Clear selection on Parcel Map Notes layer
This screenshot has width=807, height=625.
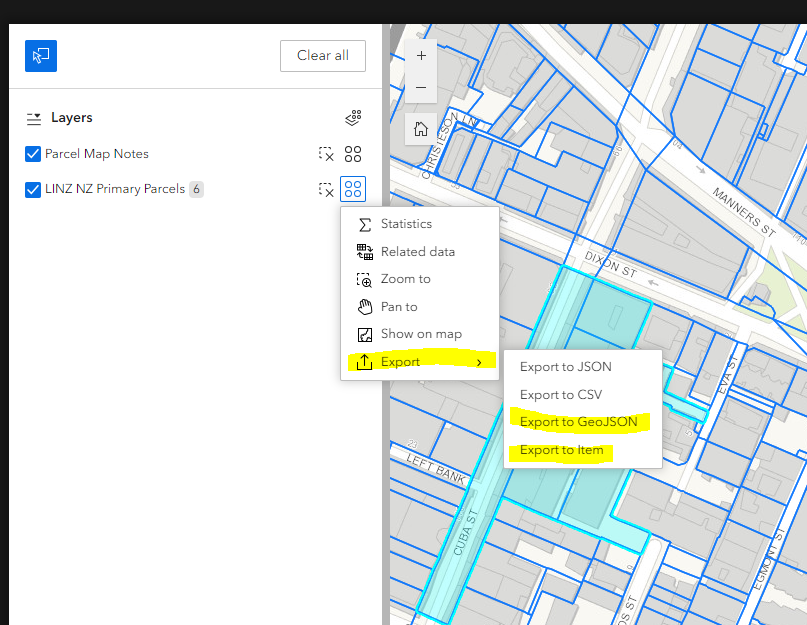325,154
